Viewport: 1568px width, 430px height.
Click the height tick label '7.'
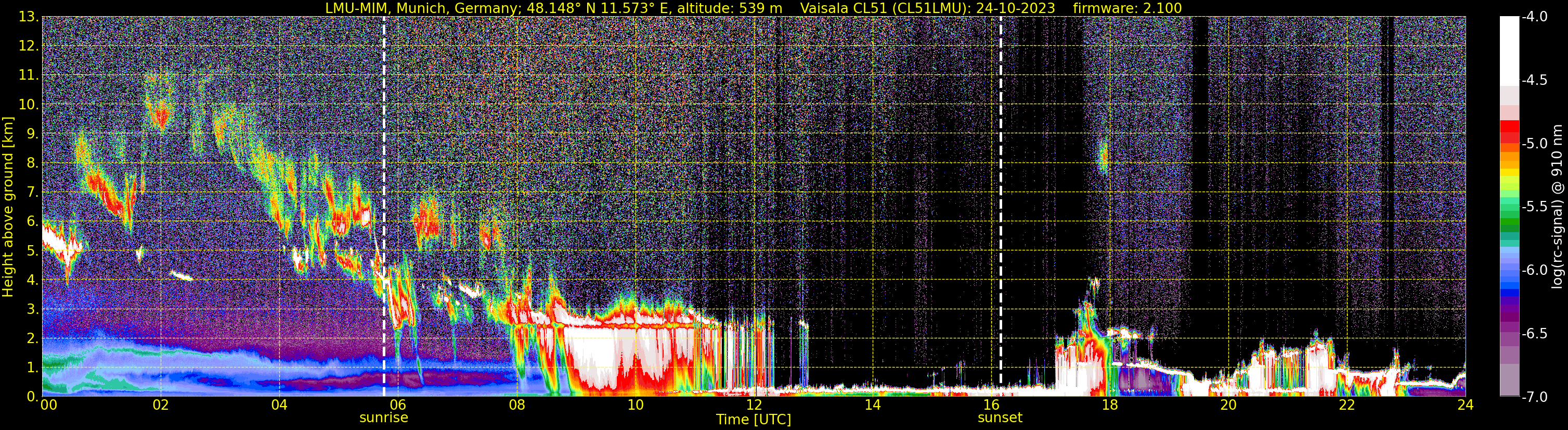[32, 193]
